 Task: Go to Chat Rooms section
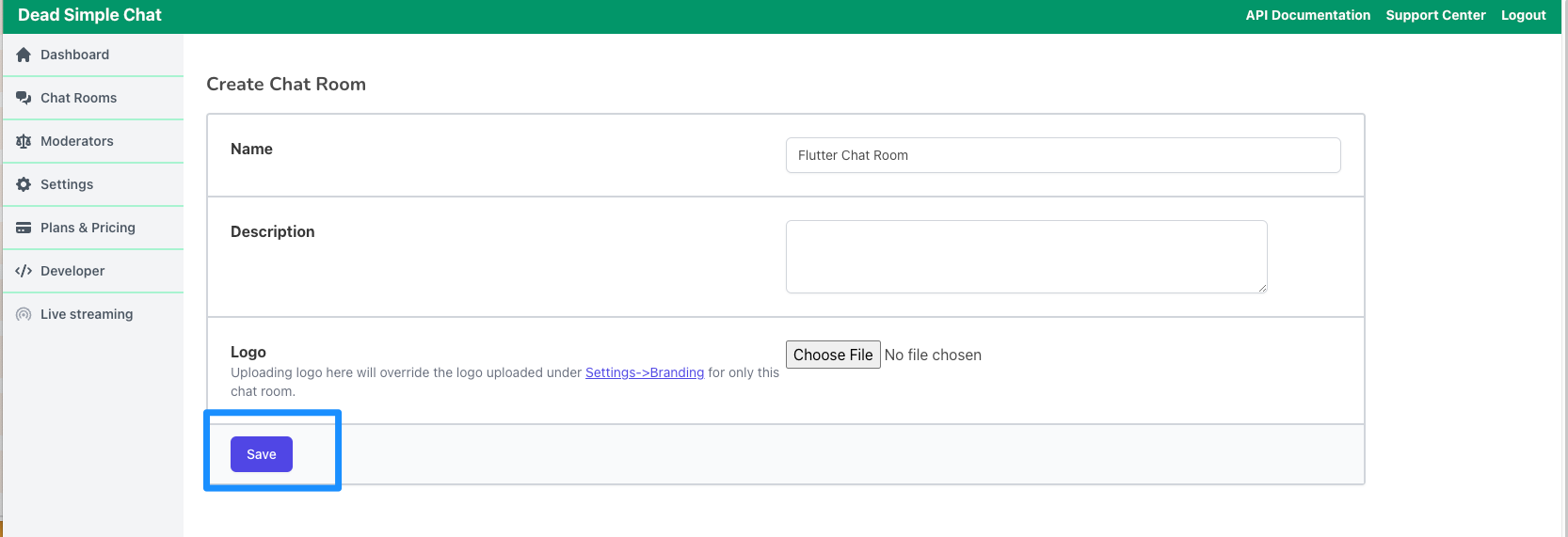click(93, 98)
